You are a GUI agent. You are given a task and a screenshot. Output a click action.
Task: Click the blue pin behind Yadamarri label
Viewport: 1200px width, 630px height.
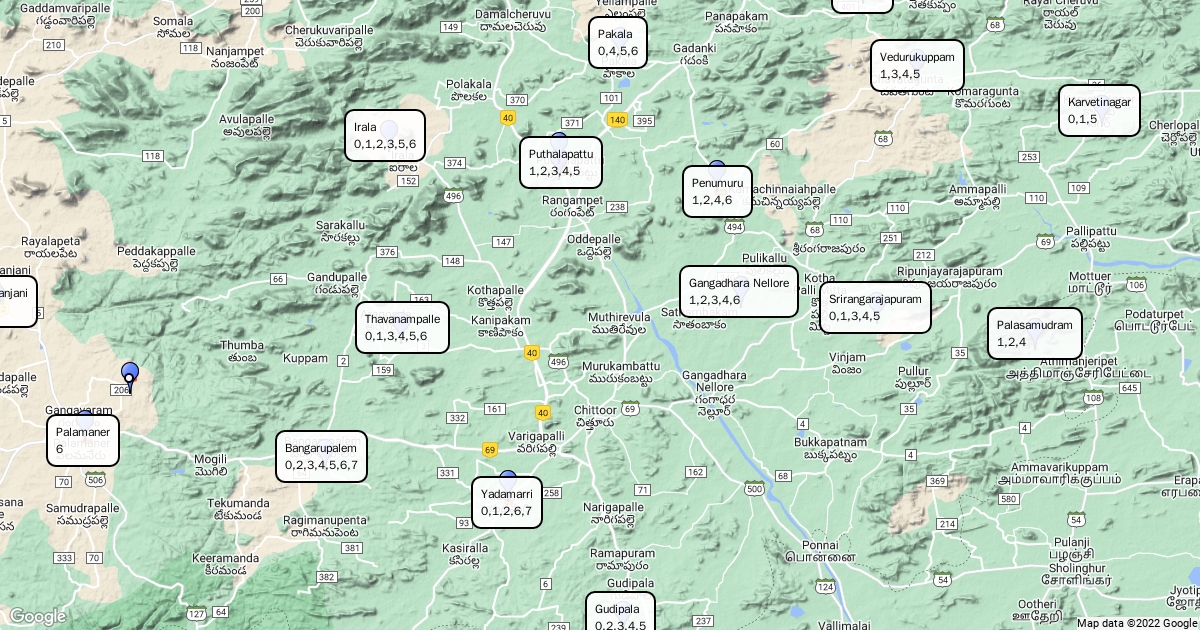[x=508, y=477]
